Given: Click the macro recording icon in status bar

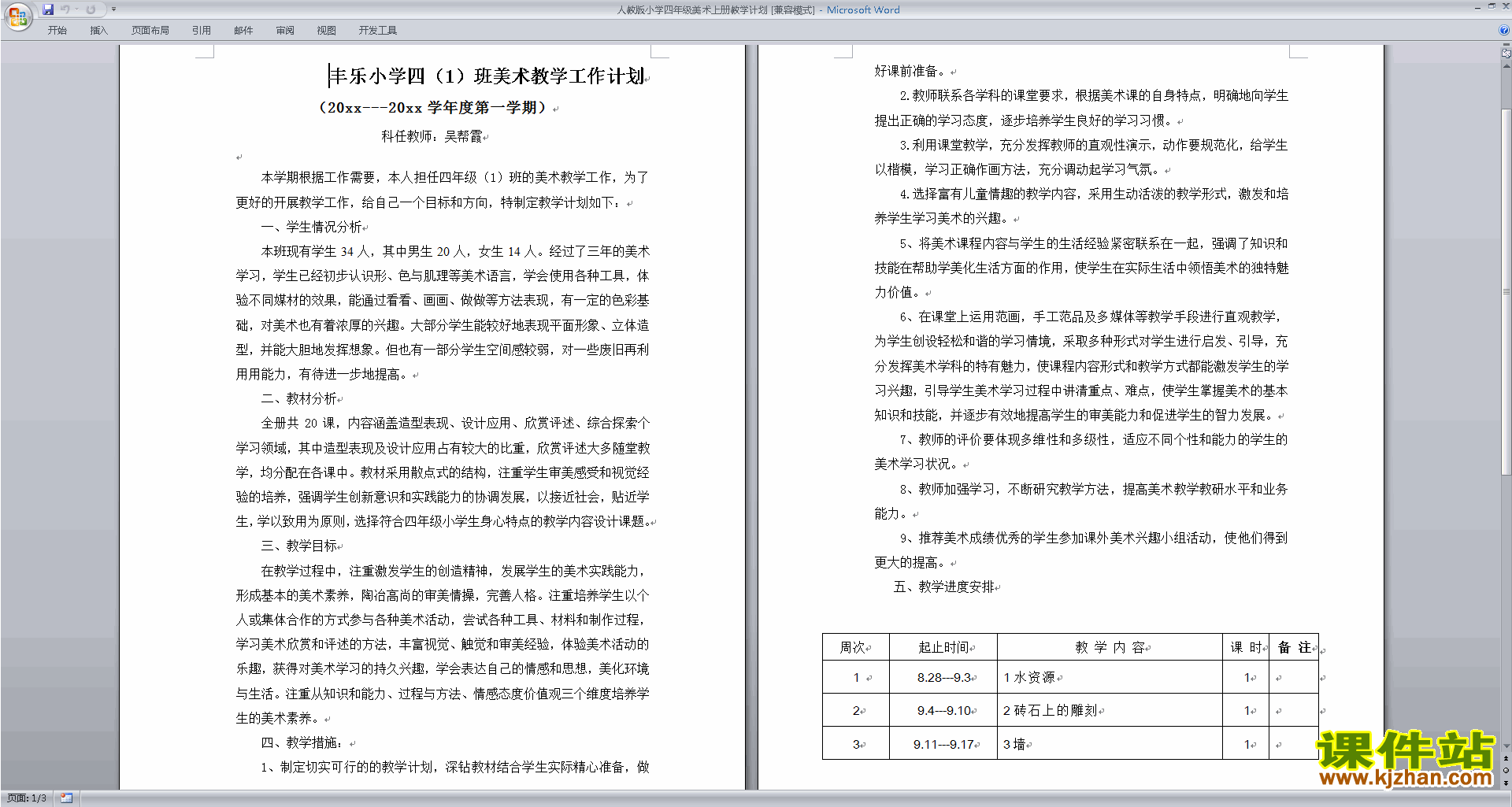Looking at the screenshot, I should coord(67,798).
